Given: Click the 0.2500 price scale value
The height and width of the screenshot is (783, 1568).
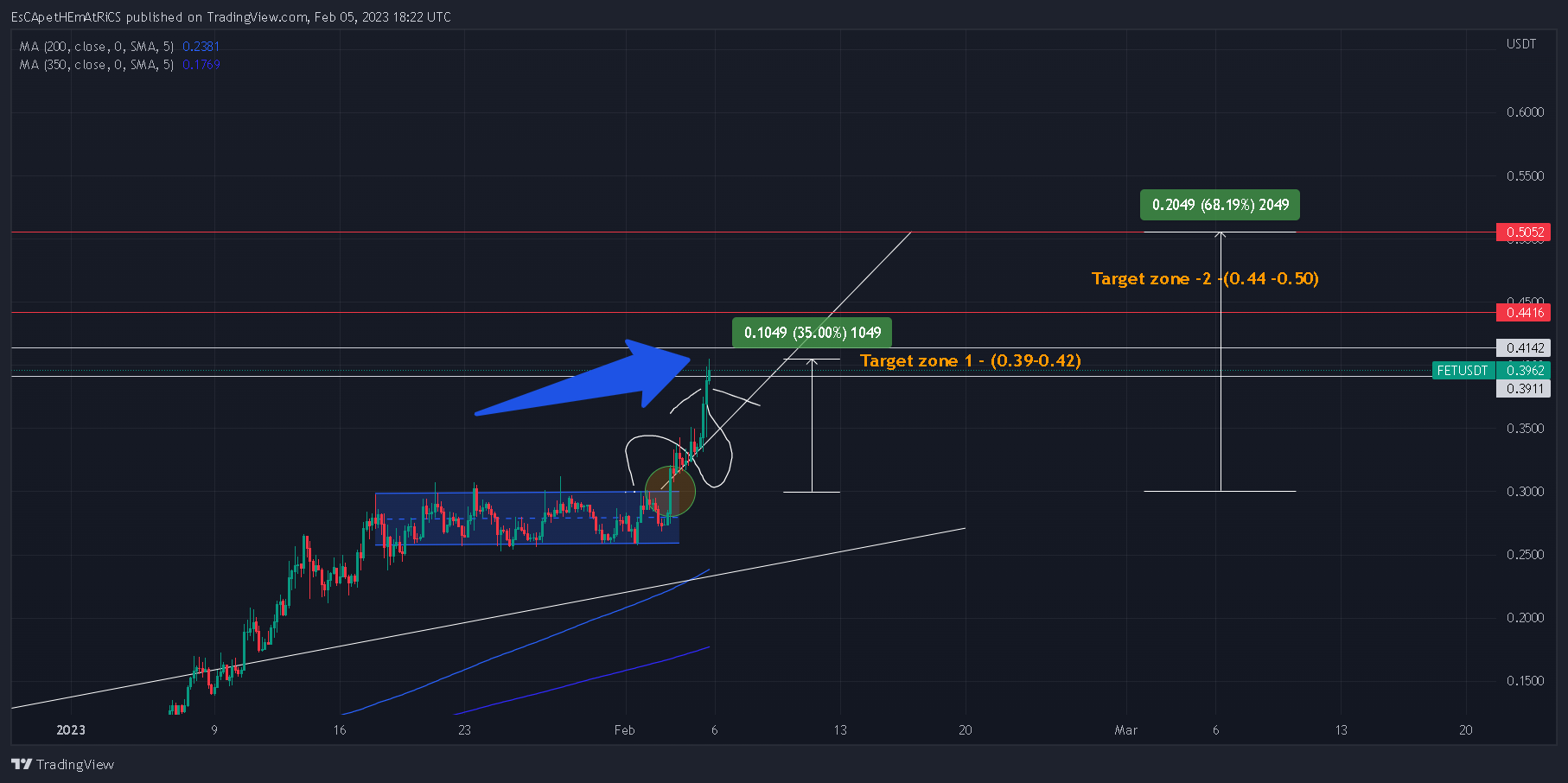Looking at the screenshot, I should 1525,554.
